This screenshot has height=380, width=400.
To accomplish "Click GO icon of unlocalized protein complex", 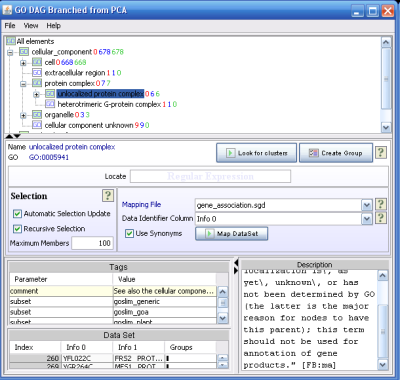I will (x=50, y=94).
